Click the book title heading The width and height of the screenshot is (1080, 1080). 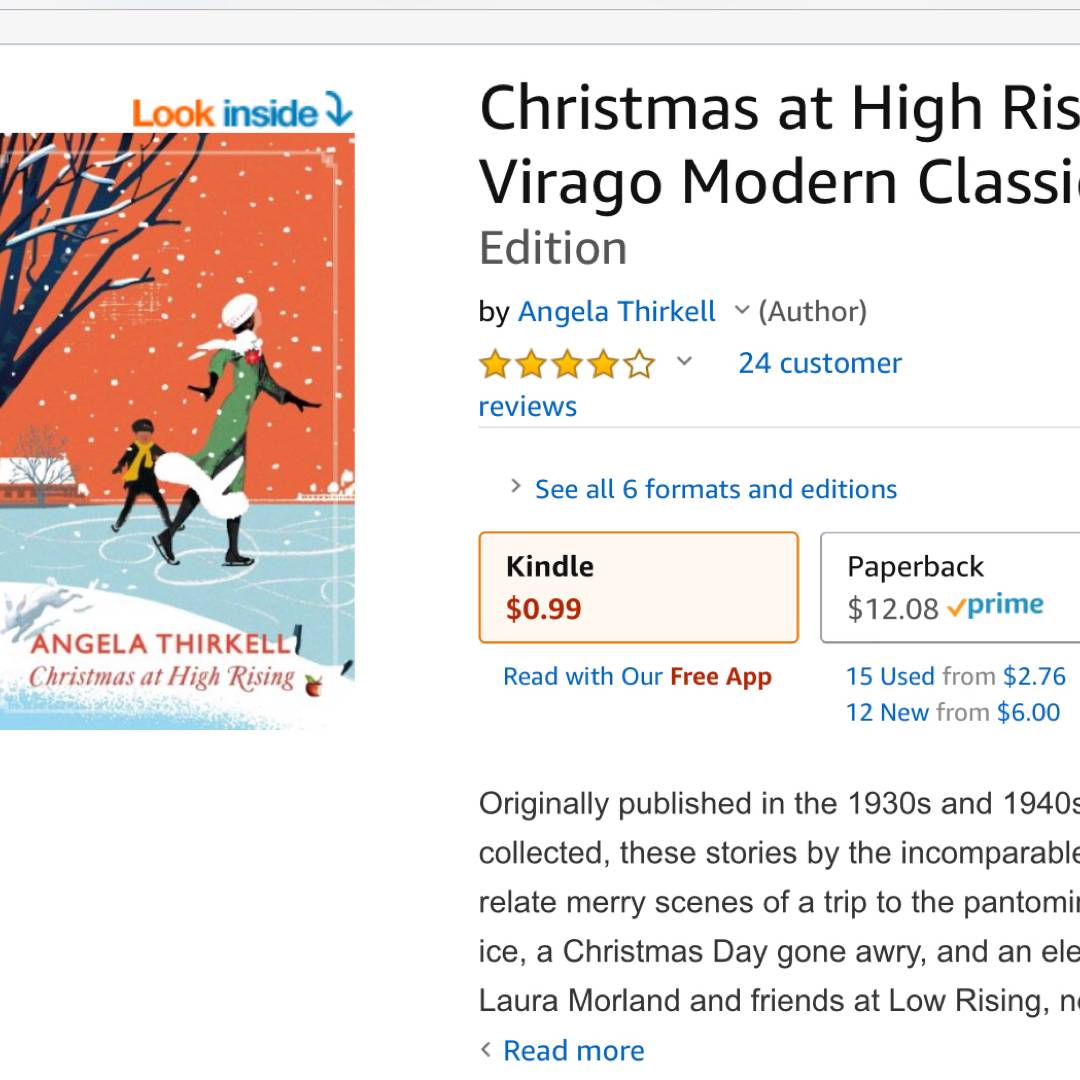tap(778, 145)
